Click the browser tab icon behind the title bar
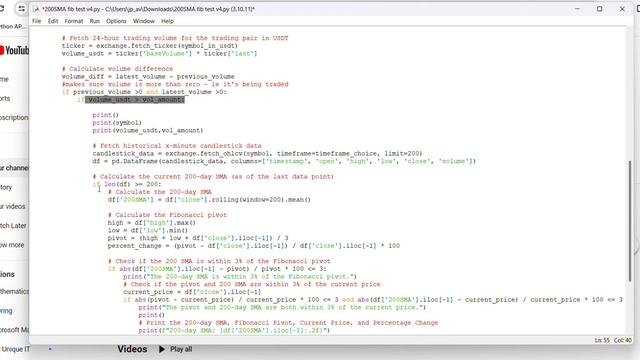640x360 pixels. 21,9
